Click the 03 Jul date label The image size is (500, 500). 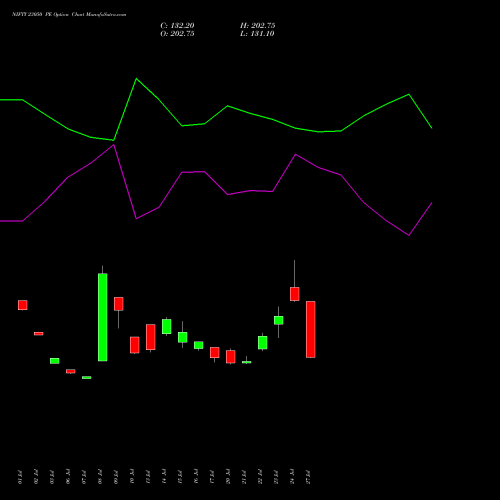(x=52, y=477)
